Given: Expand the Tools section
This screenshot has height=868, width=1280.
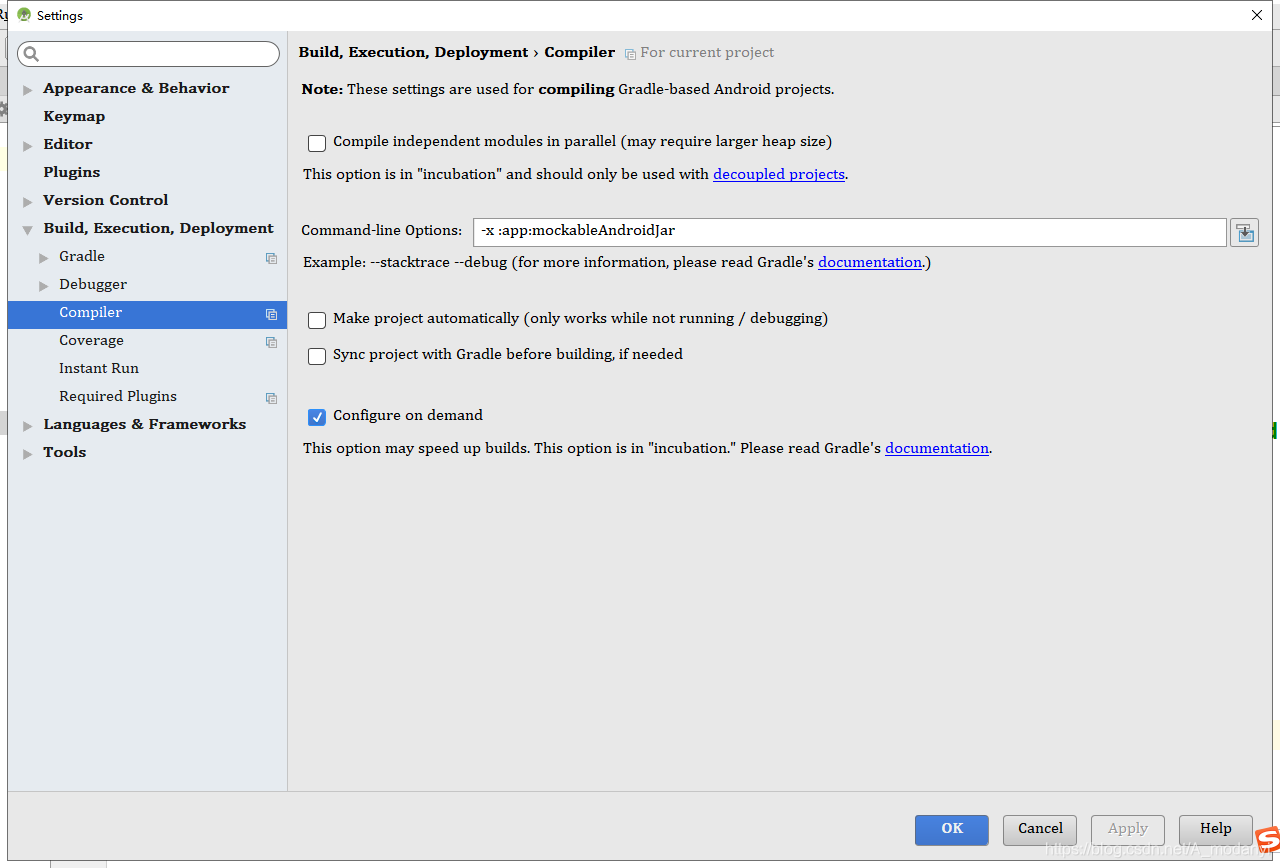Looking at the screenshot, I should (28, 454).
